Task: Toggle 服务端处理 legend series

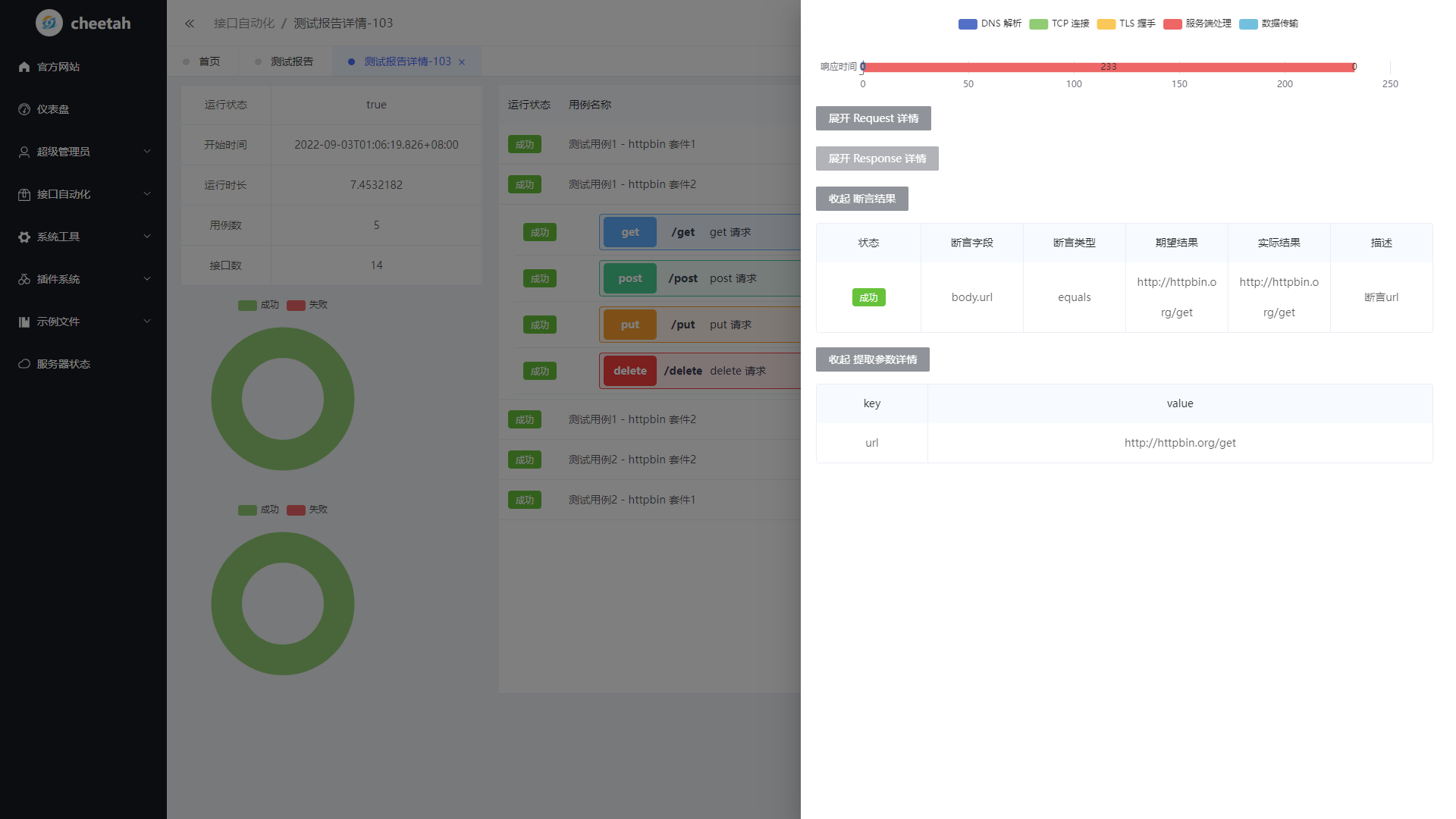Action: (1197, 24)
